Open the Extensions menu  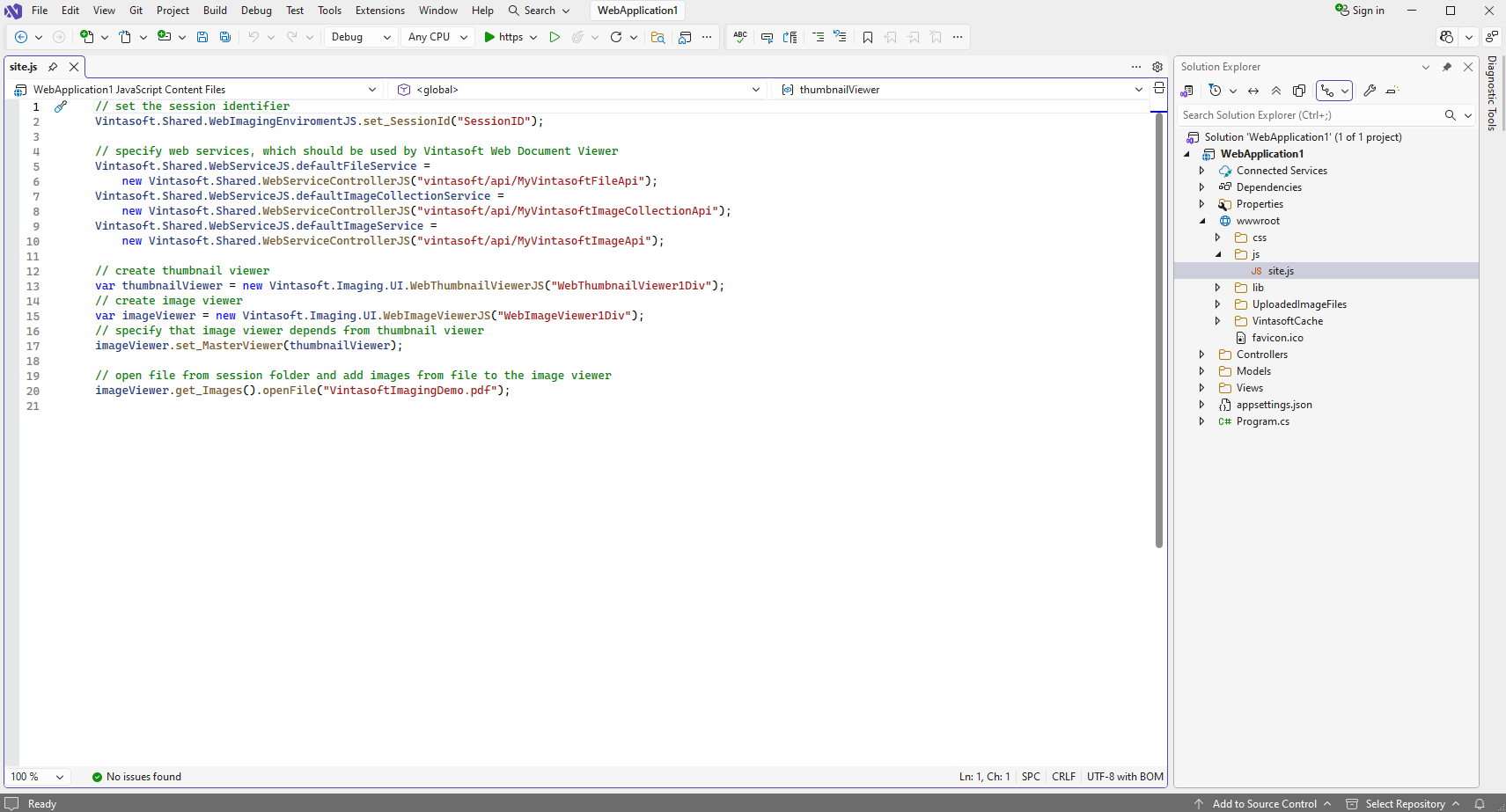tap(379, 11)
